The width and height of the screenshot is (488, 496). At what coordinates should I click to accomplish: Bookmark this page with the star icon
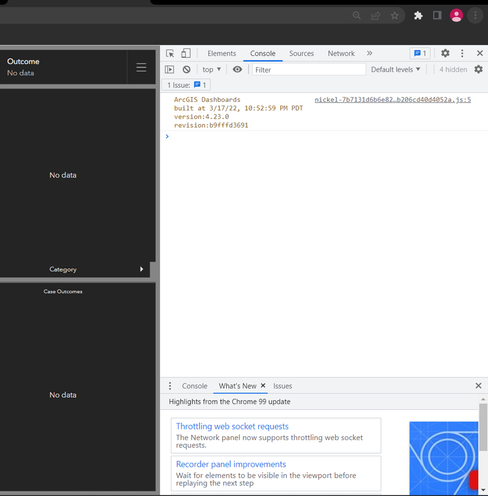pyautogui.click(x=395, y=15)
